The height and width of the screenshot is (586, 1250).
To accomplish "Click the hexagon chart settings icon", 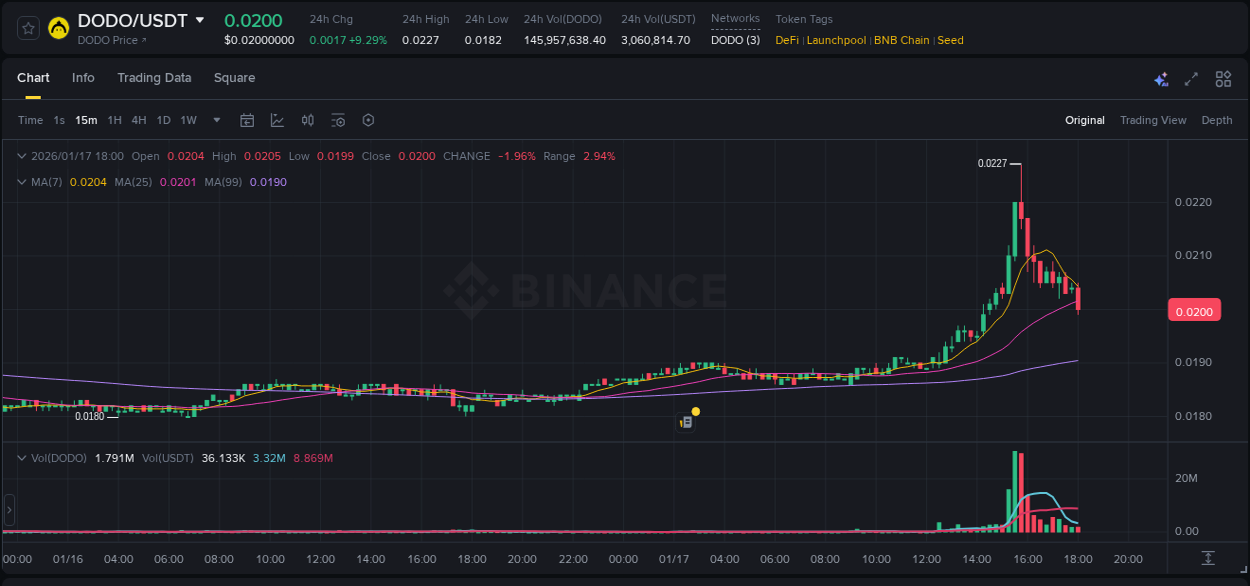I will [368, 120].
